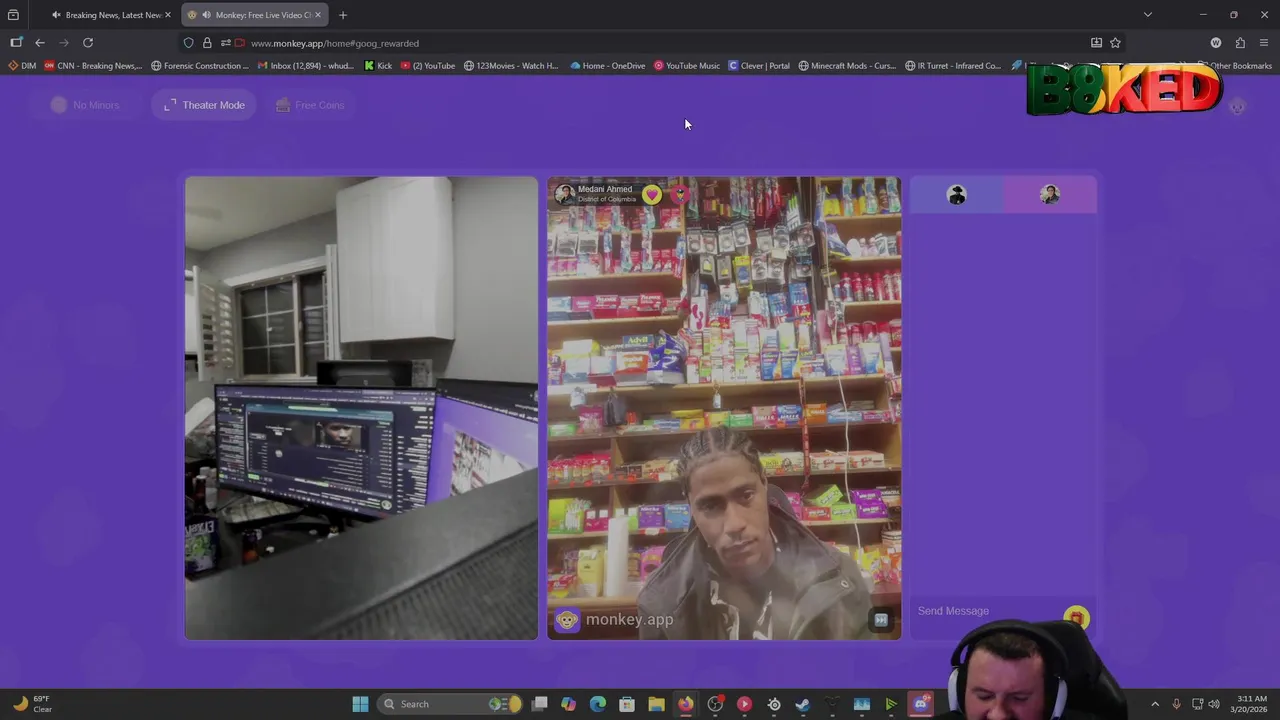This screenshot has height=720, width=1280.
Task: Open the DIM bookmark
Action: click(x=22, y=66)
